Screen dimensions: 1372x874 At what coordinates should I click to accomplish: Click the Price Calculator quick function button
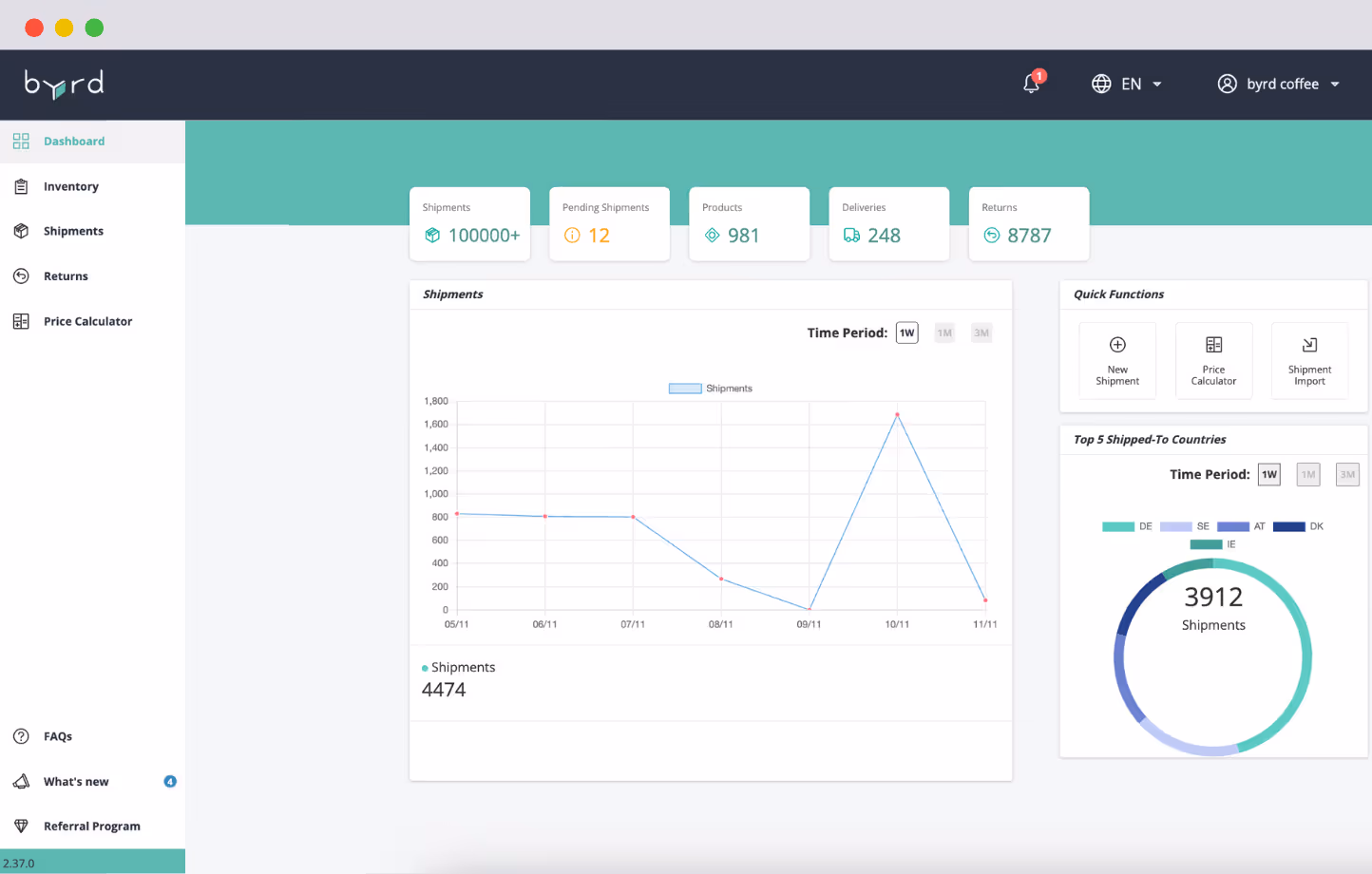(x=1213, y=360)
